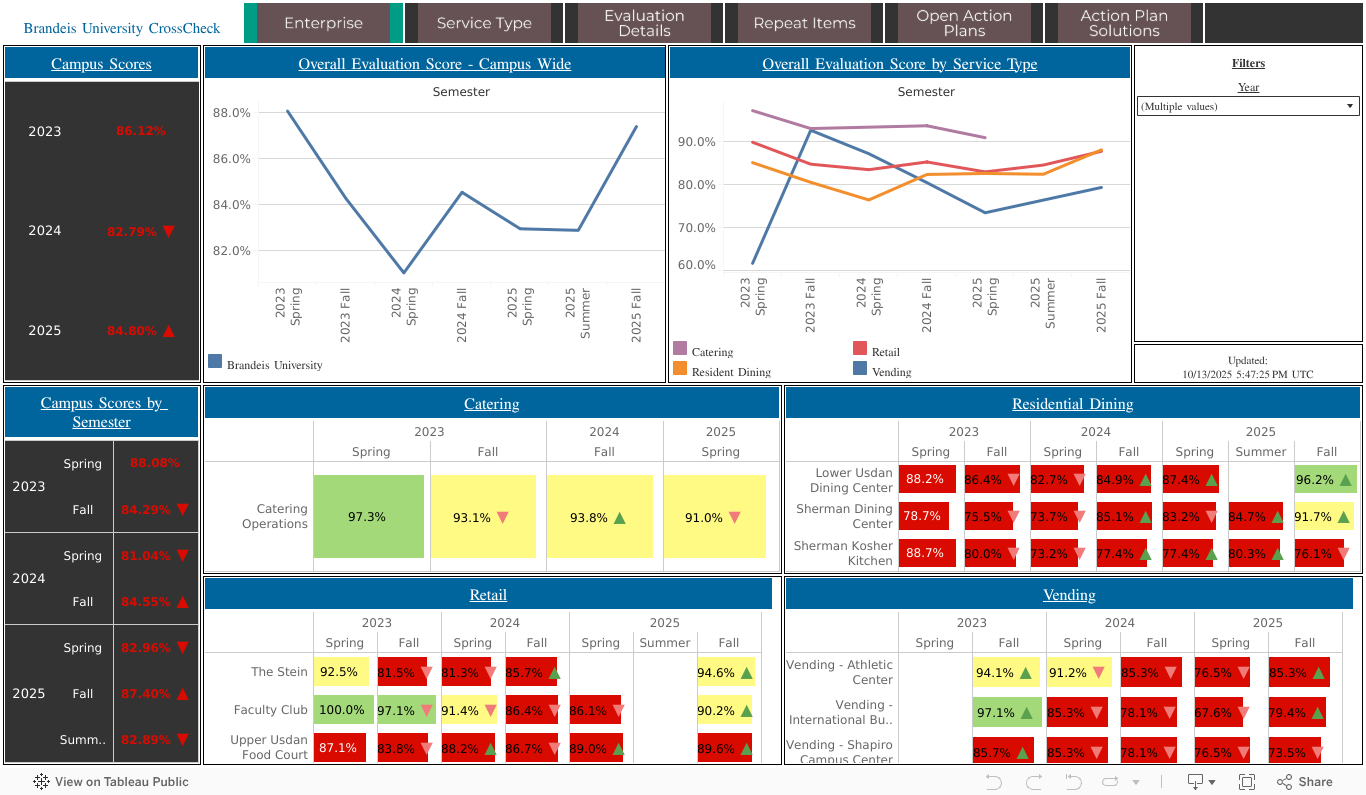Click the Share button
The width and height of the screenshot is (1366, 795).
(1304, 782)
